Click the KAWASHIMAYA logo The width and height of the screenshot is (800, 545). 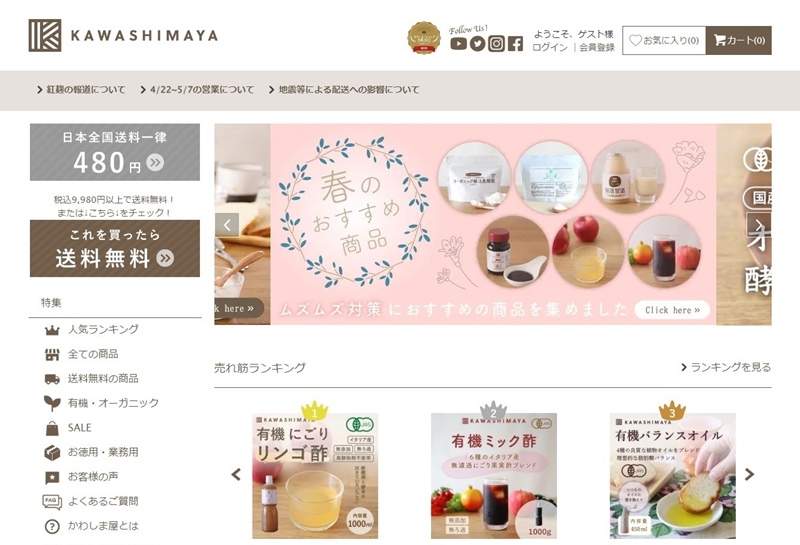pos(123,36)
